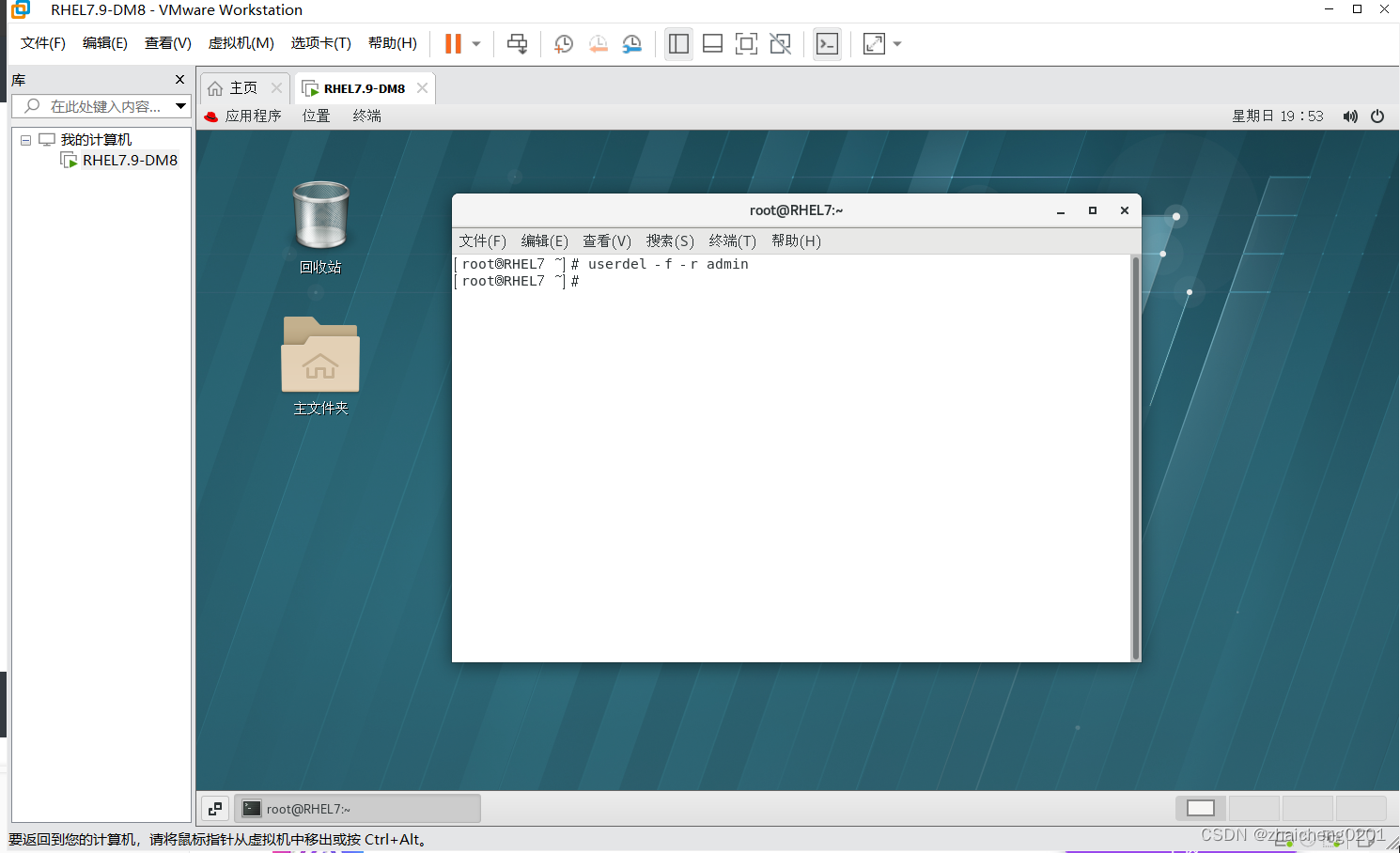Open terminal window 文件(F) menu
This screenshot has height=853, width=1400.
482,241
